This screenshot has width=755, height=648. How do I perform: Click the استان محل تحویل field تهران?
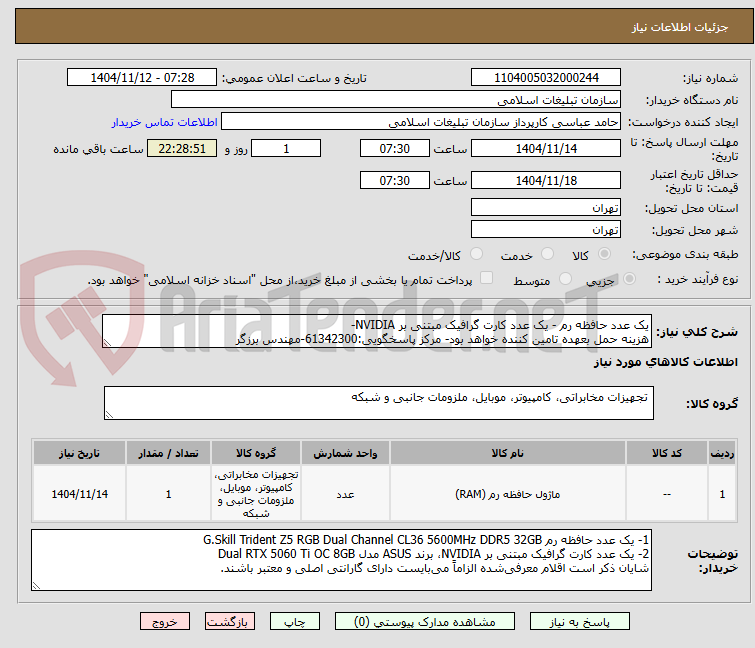pyautogui.click(x=546, y=207)
